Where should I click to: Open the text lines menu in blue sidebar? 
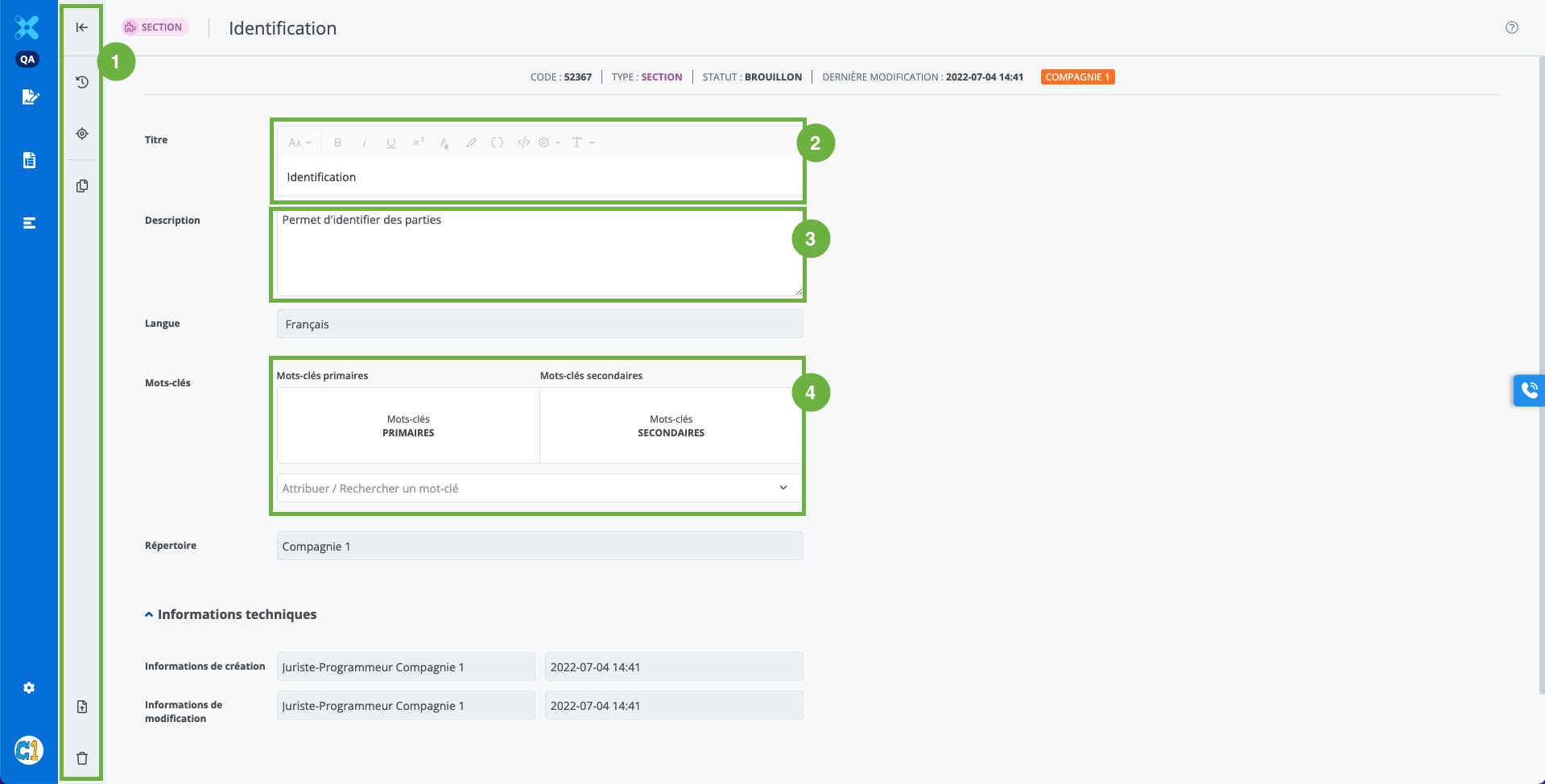click(x=30, y=223)
